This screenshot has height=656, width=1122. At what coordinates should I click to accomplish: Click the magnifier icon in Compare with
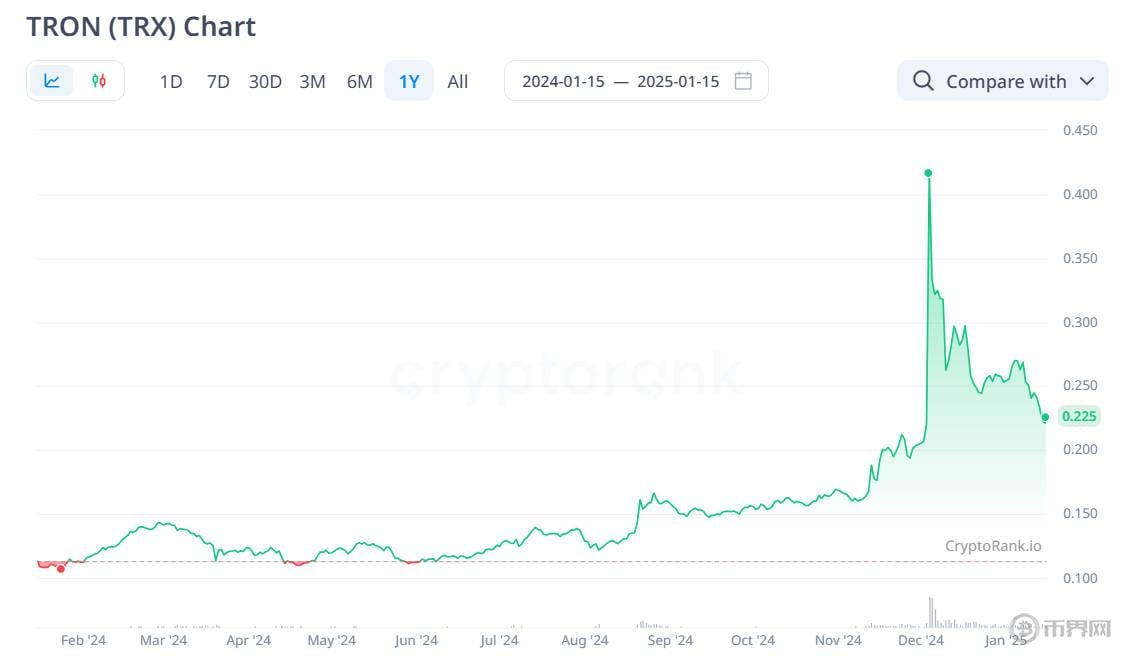pyautogui.click(x=924, y=81)
